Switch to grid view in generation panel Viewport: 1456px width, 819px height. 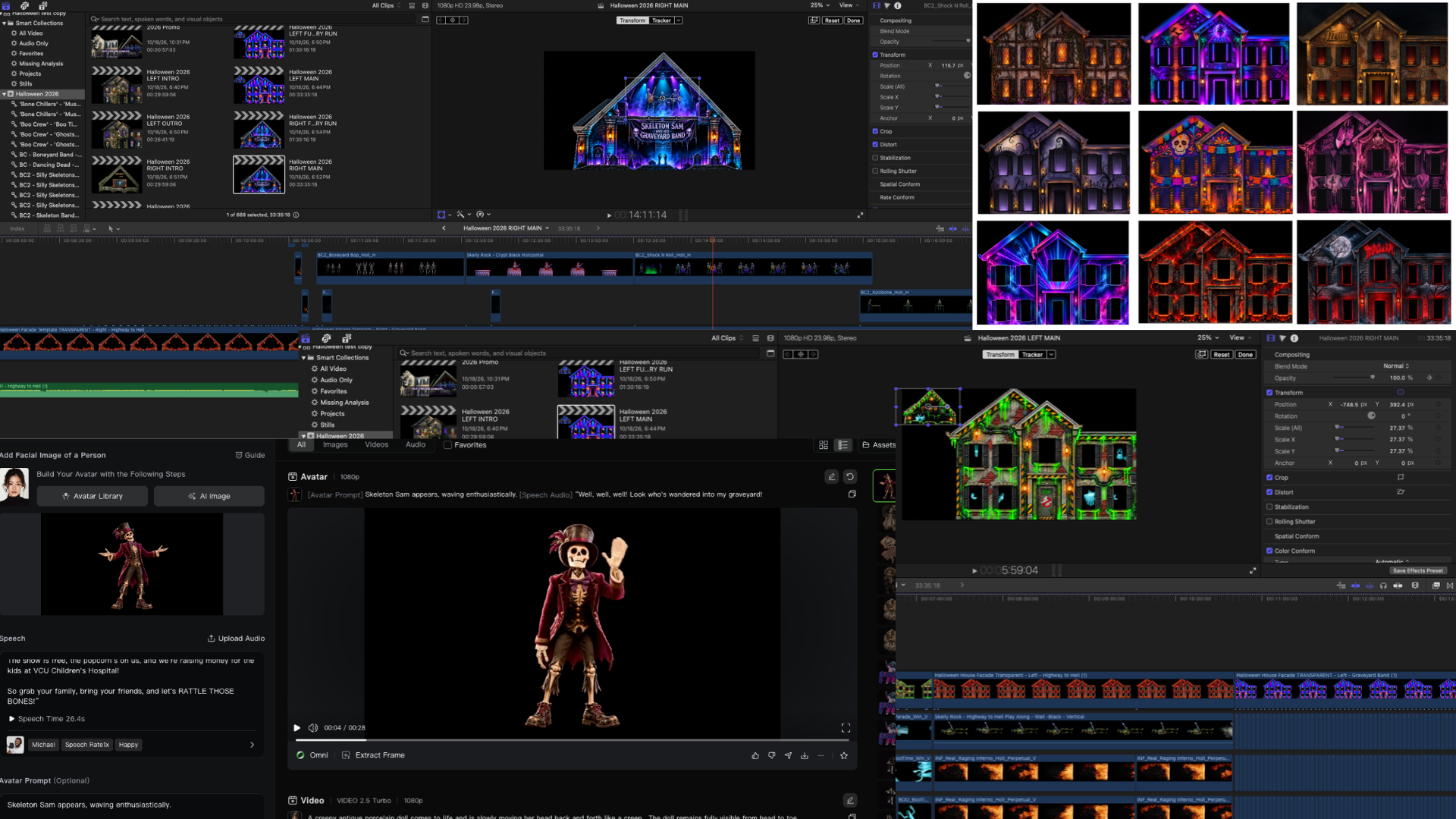(824, 445)
